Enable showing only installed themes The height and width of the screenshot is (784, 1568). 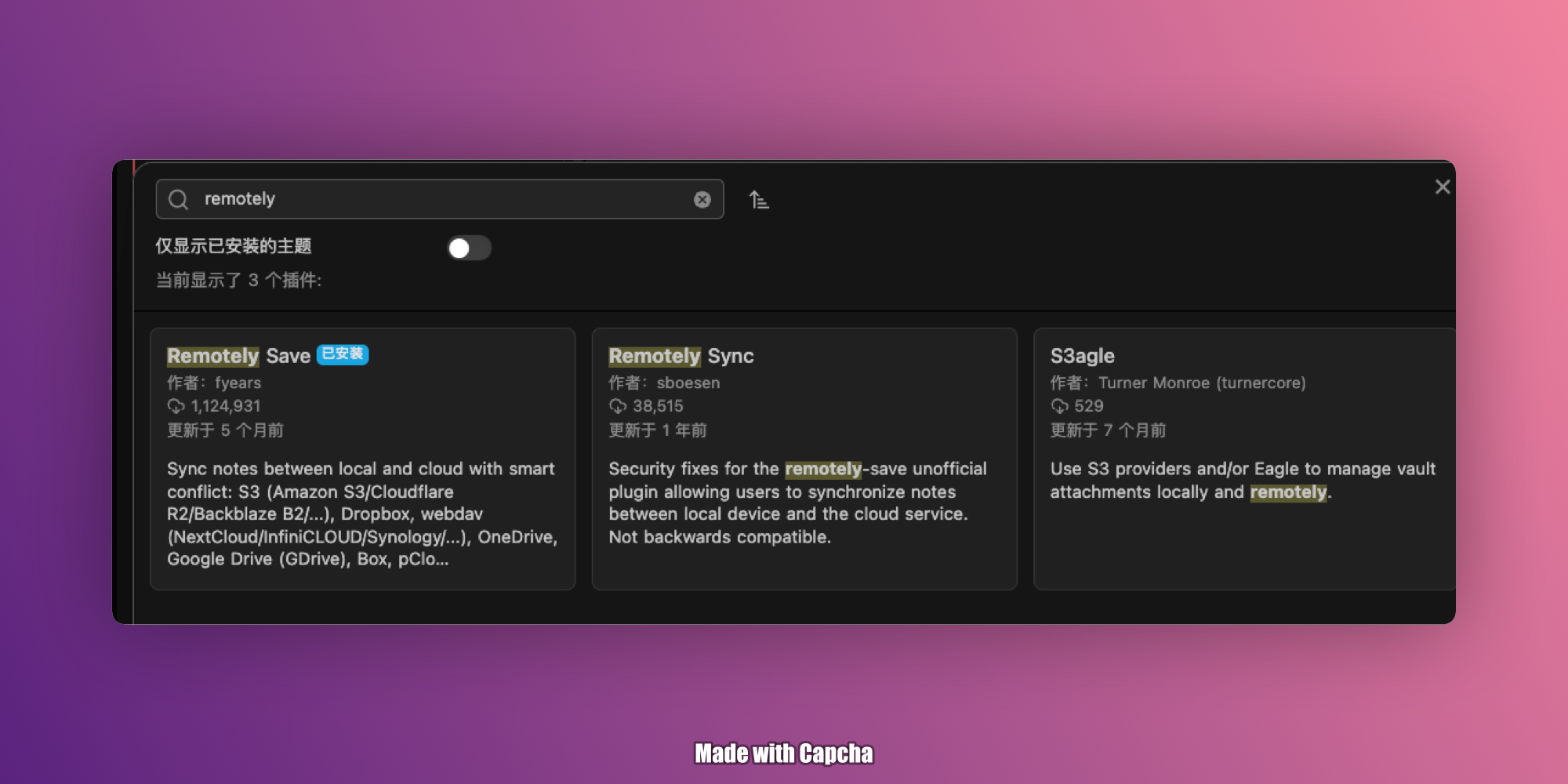(x=470, y=248)
